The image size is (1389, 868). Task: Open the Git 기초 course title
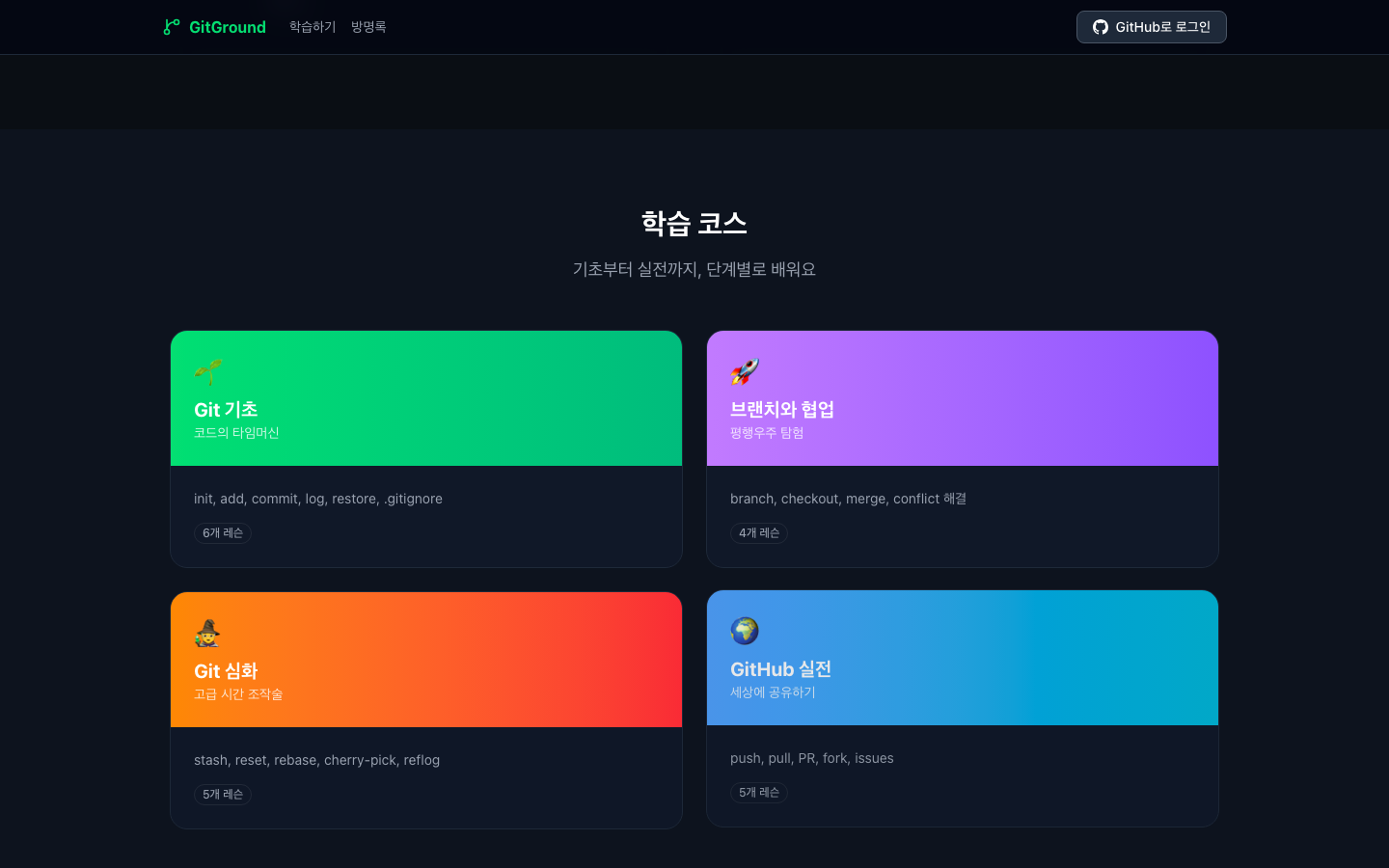pyautogui.click(x=226, y=410)
